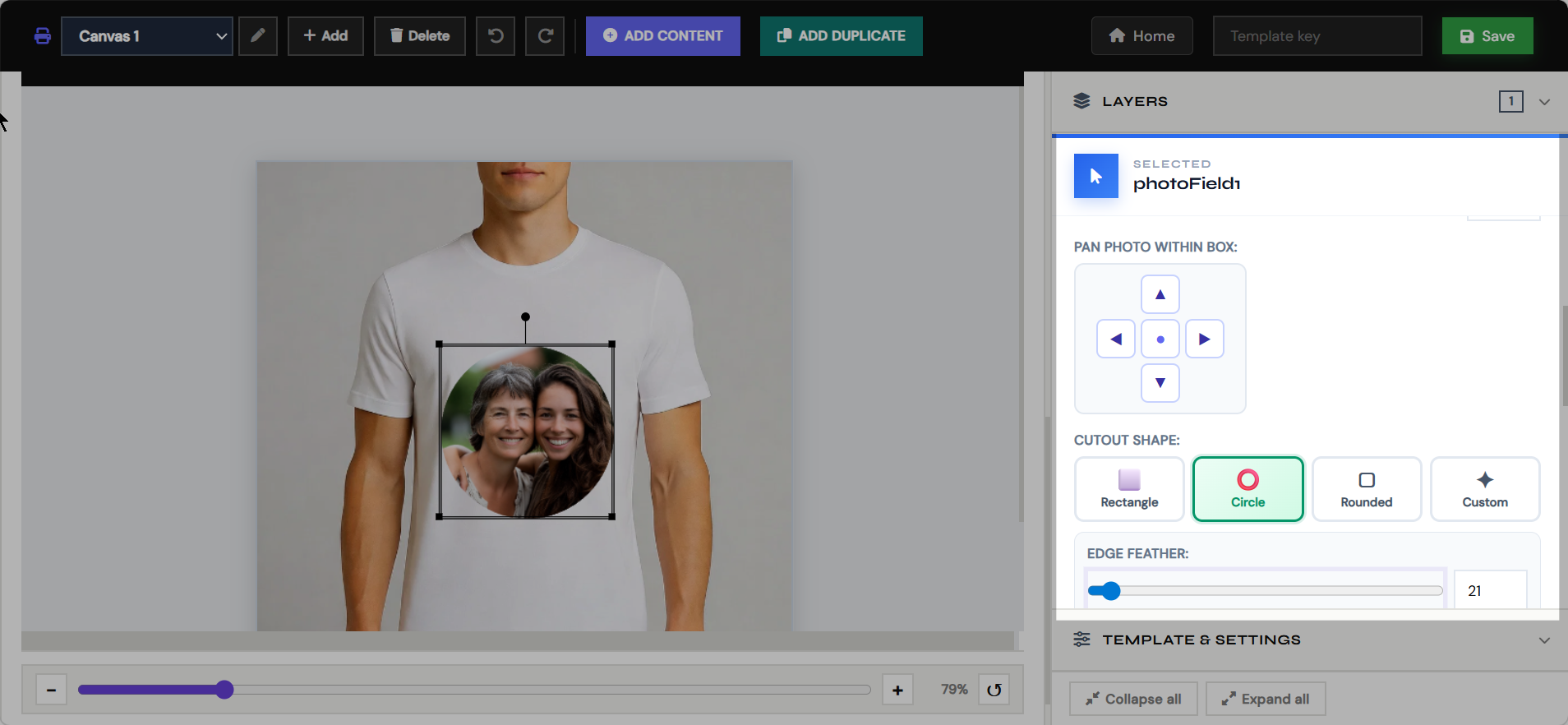Expand the Template & Settings section
Screen dimensions: 1568x725
[1544, 640]
